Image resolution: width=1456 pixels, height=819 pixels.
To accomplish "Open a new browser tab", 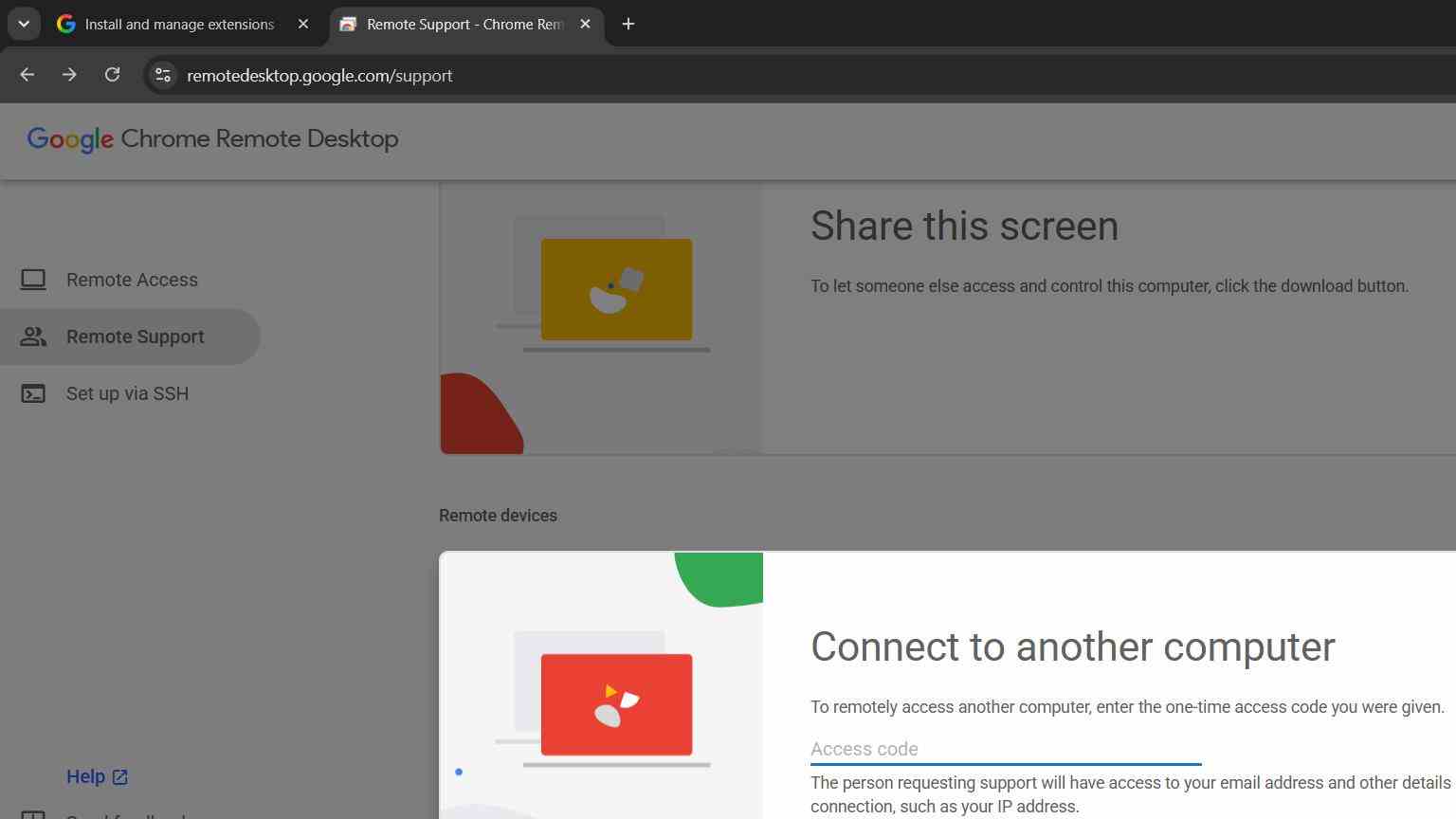I will click(x=628, y=25).
